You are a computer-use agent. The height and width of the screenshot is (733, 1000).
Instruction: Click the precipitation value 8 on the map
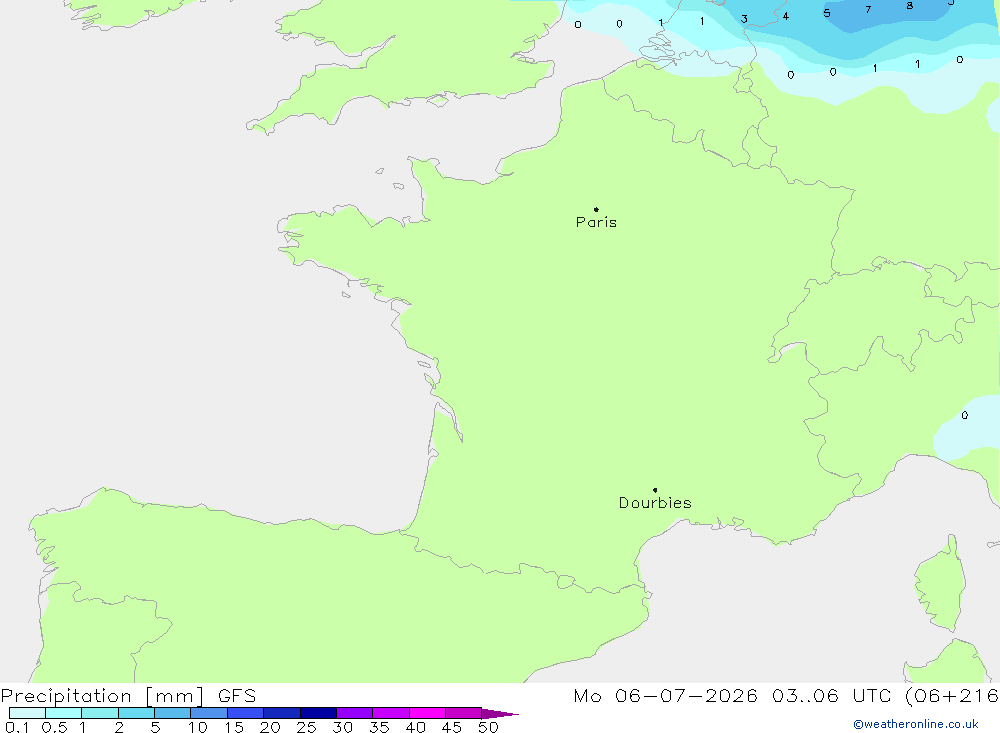coord(909,6)
